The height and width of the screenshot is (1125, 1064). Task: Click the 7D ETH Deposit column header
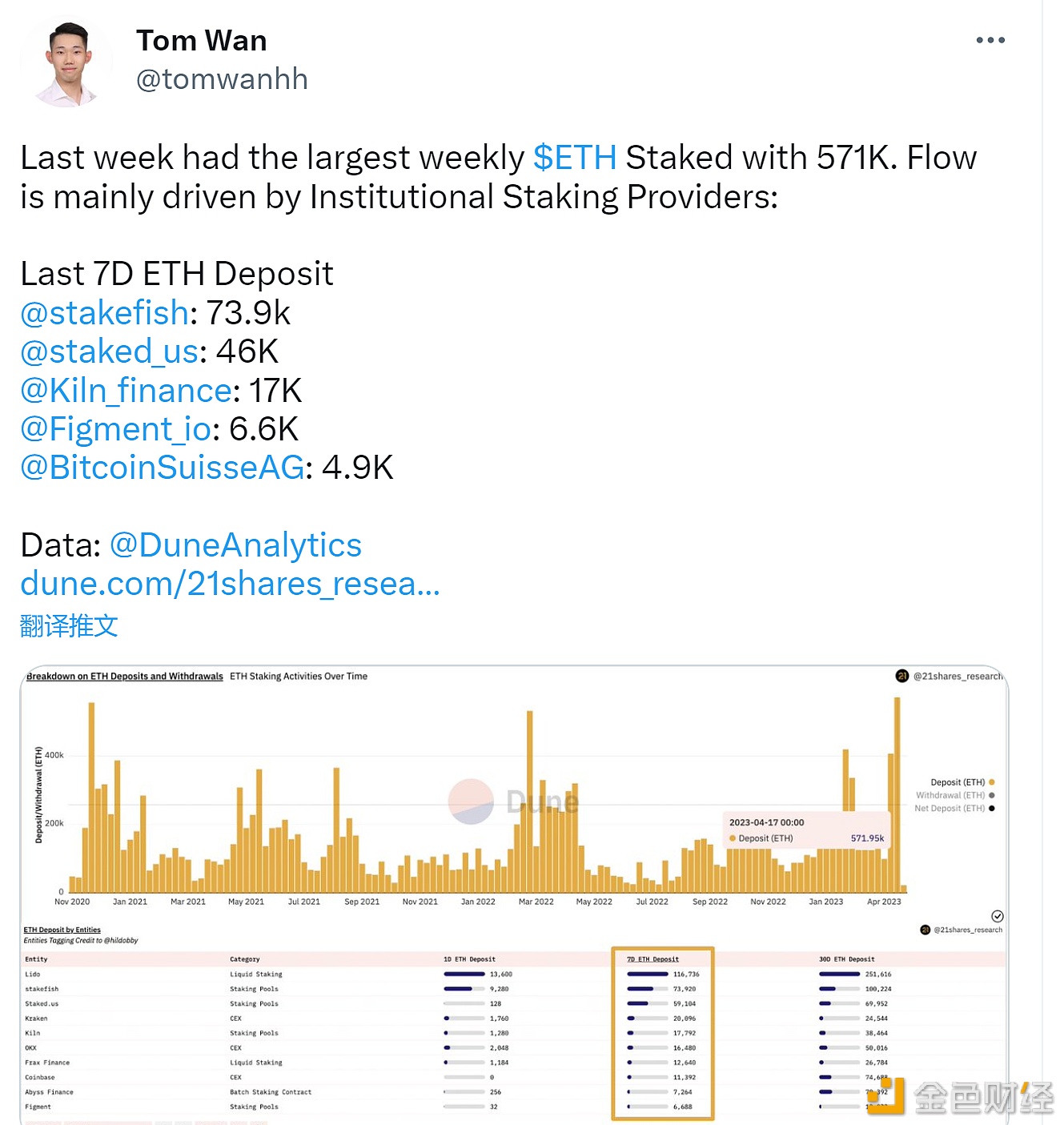tap(652, 958)
